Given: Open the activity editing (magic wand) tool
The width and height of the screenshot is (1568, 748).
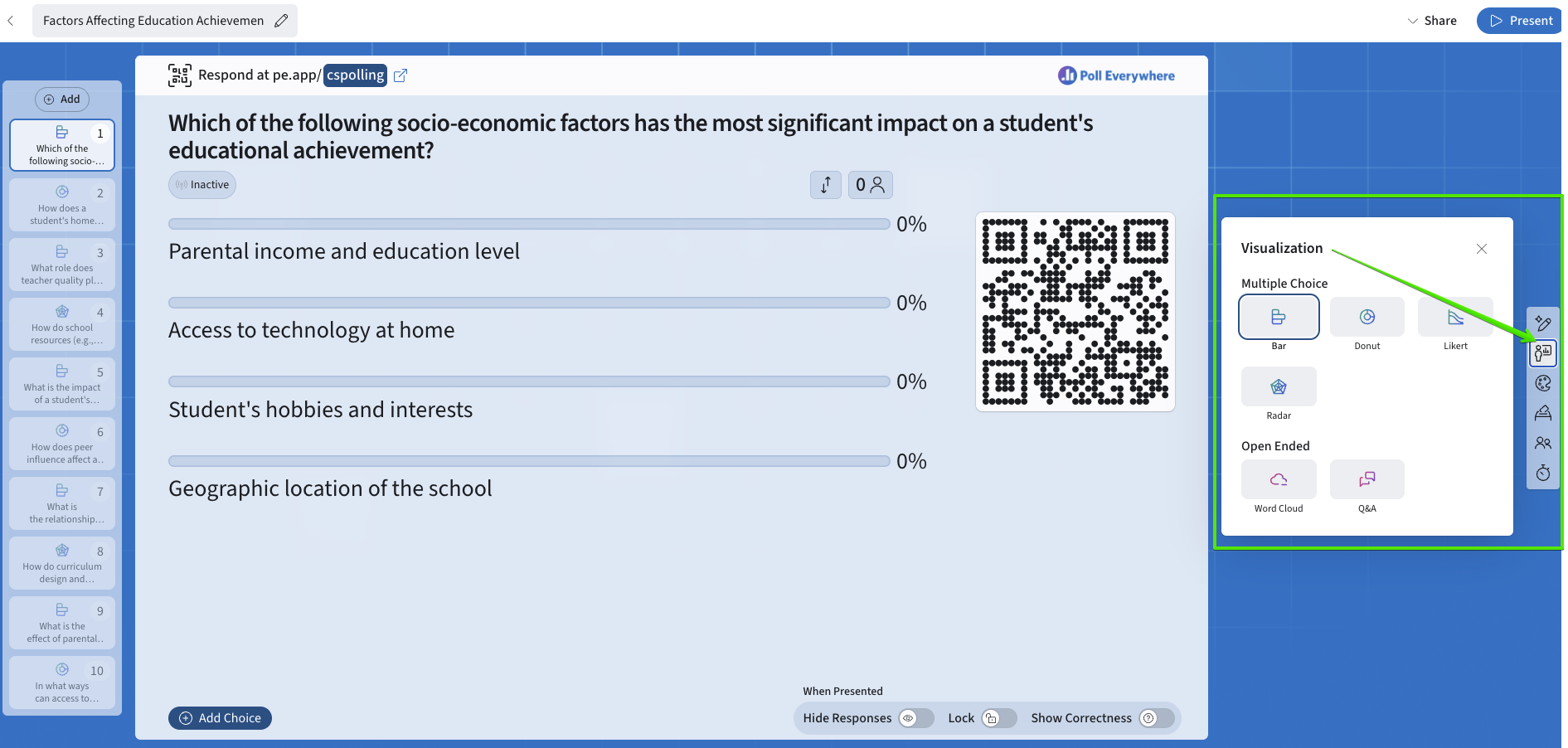Looking at the screenshot, I should pos(1543,323).
